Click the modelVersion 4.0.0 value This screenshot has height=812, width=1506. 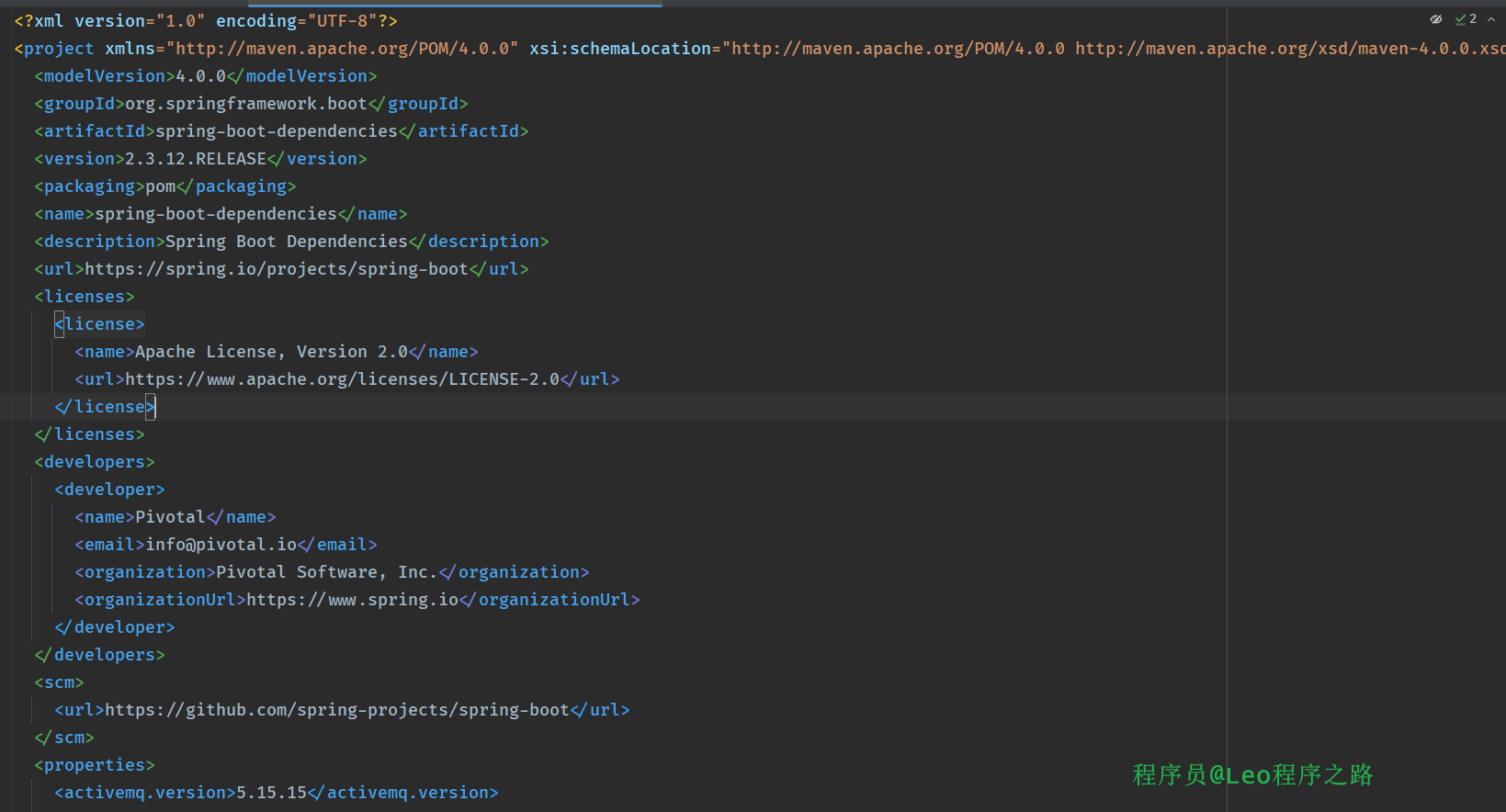coord(200,76)
